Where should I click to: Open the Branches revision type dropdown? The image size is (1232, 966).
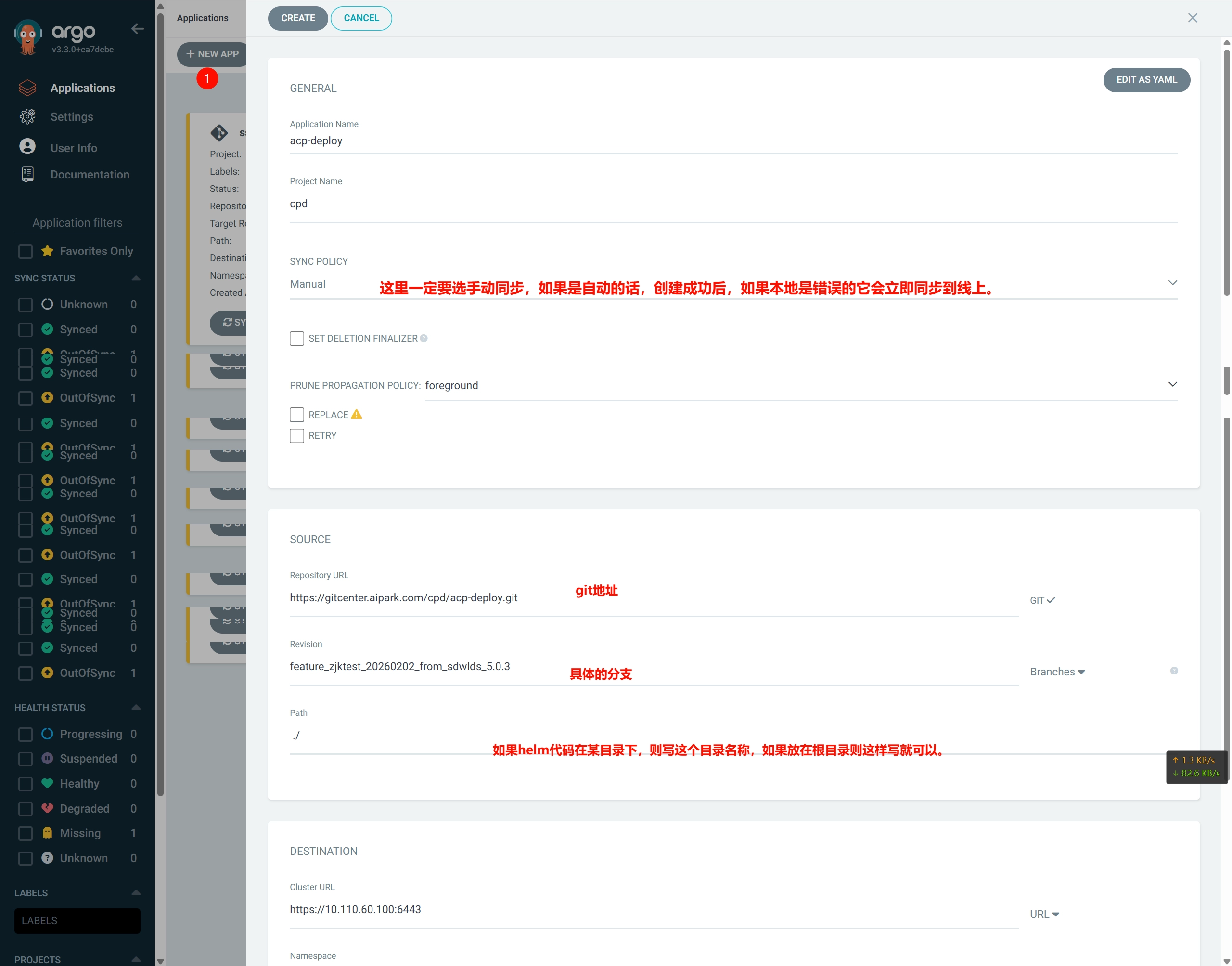(x=1057, y=672)
